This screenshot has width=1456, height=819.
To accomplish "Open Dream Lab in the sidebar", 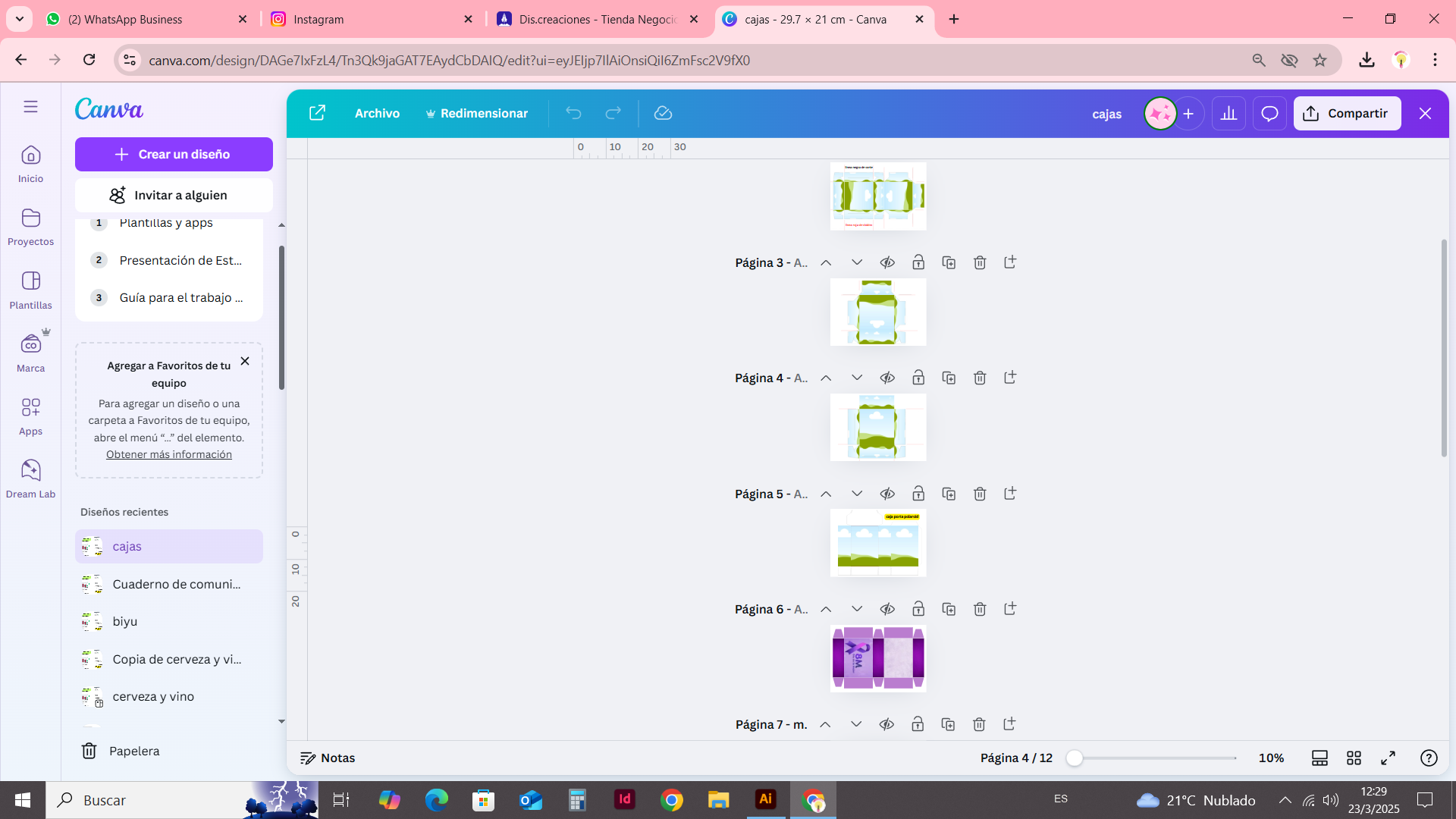I will 30,478.
